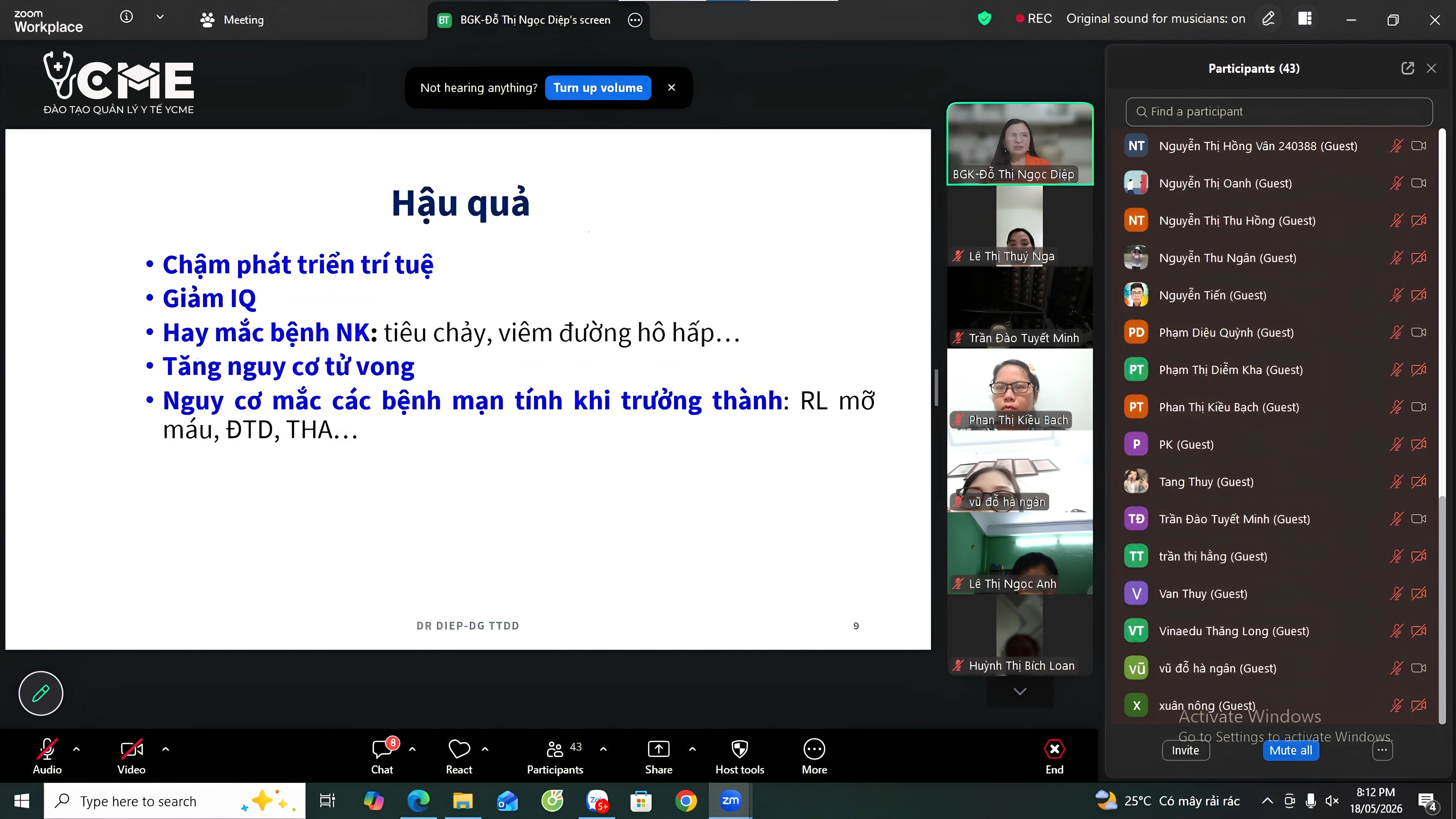Click the Share screen button
Screen dimensions: 1456x819
pos(659,756)
